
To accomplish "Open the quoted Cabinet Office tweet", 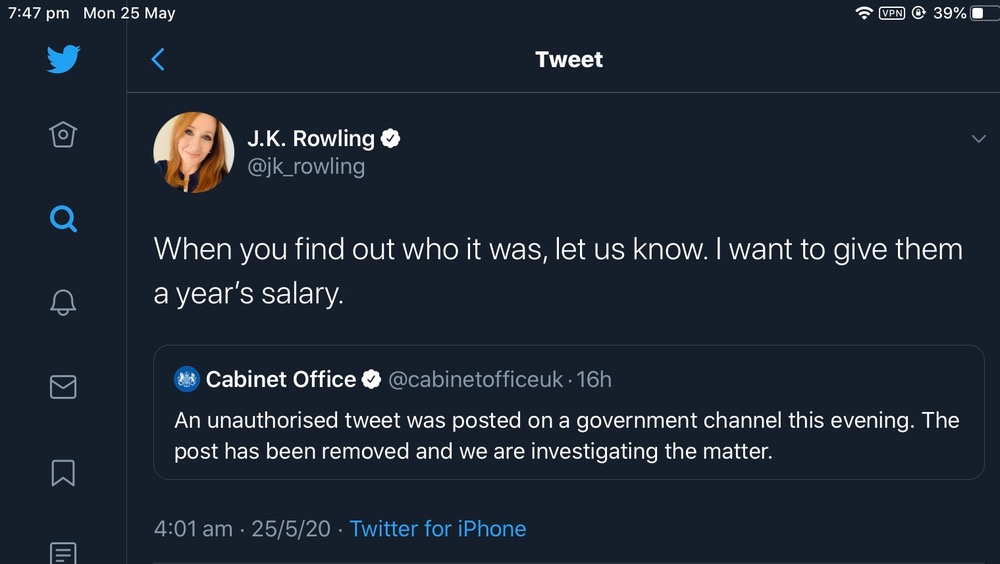I will 568,435.
